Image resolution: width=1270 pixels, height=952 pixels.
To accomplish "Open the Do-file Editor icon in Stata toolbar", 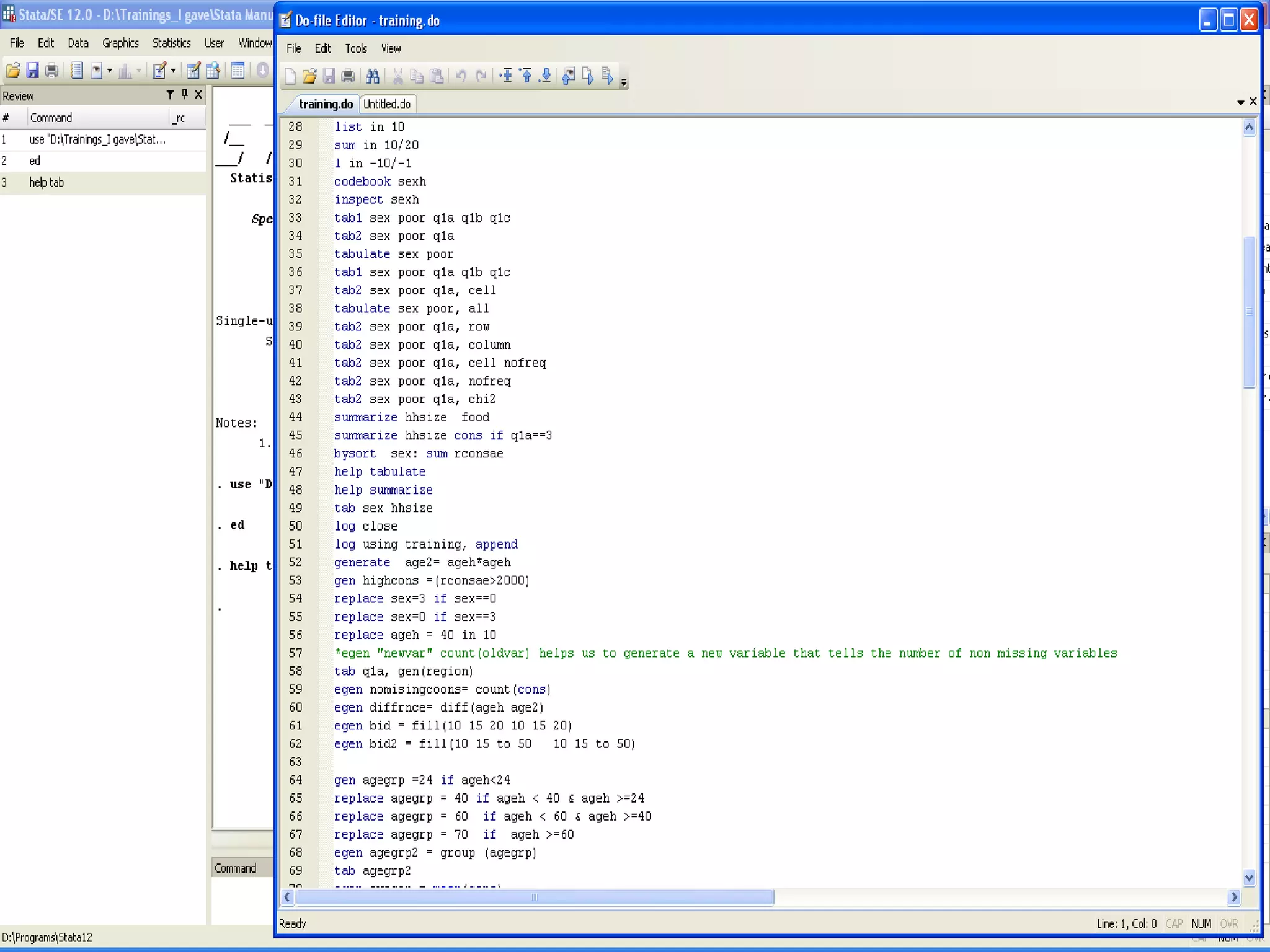I will (159, 71).
